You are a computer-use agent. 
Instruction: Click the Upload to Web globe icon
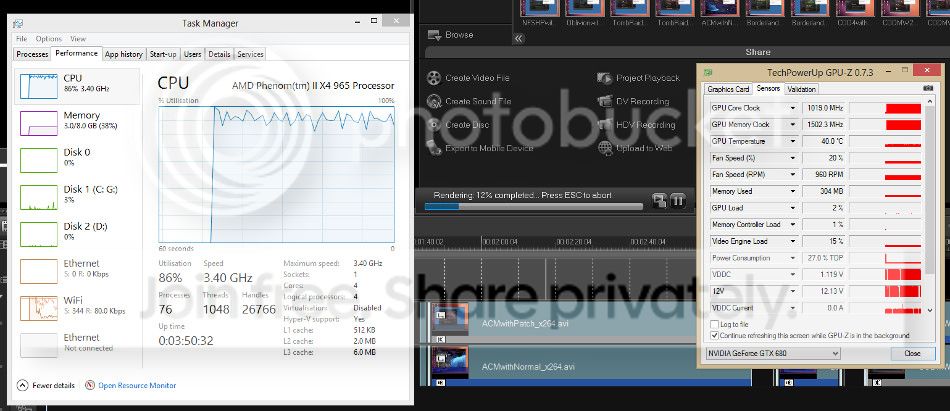click(x=606, y=148)
